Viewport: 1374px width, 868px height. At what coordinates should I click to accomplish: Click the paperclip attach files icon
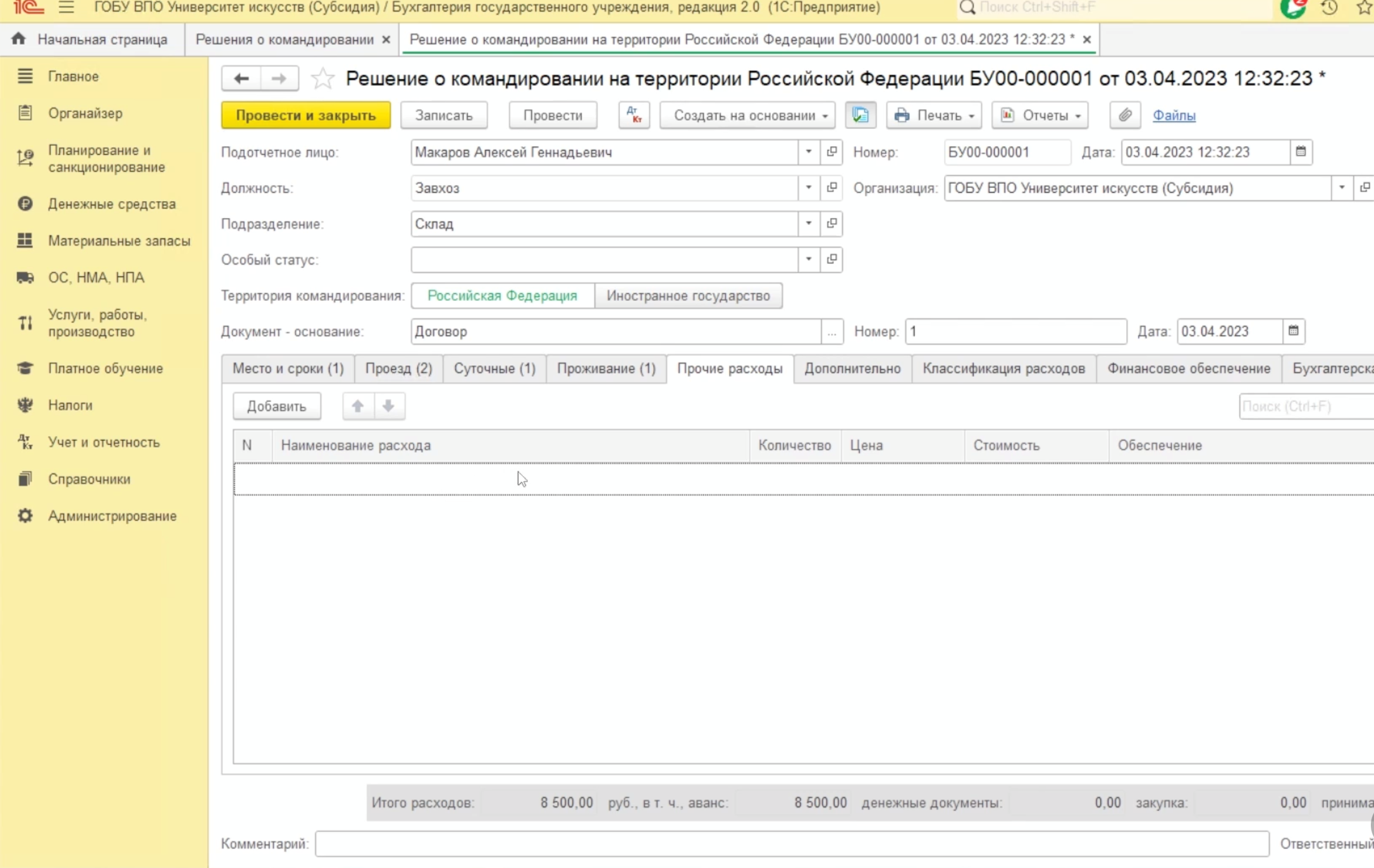[x=1125, y=115]
